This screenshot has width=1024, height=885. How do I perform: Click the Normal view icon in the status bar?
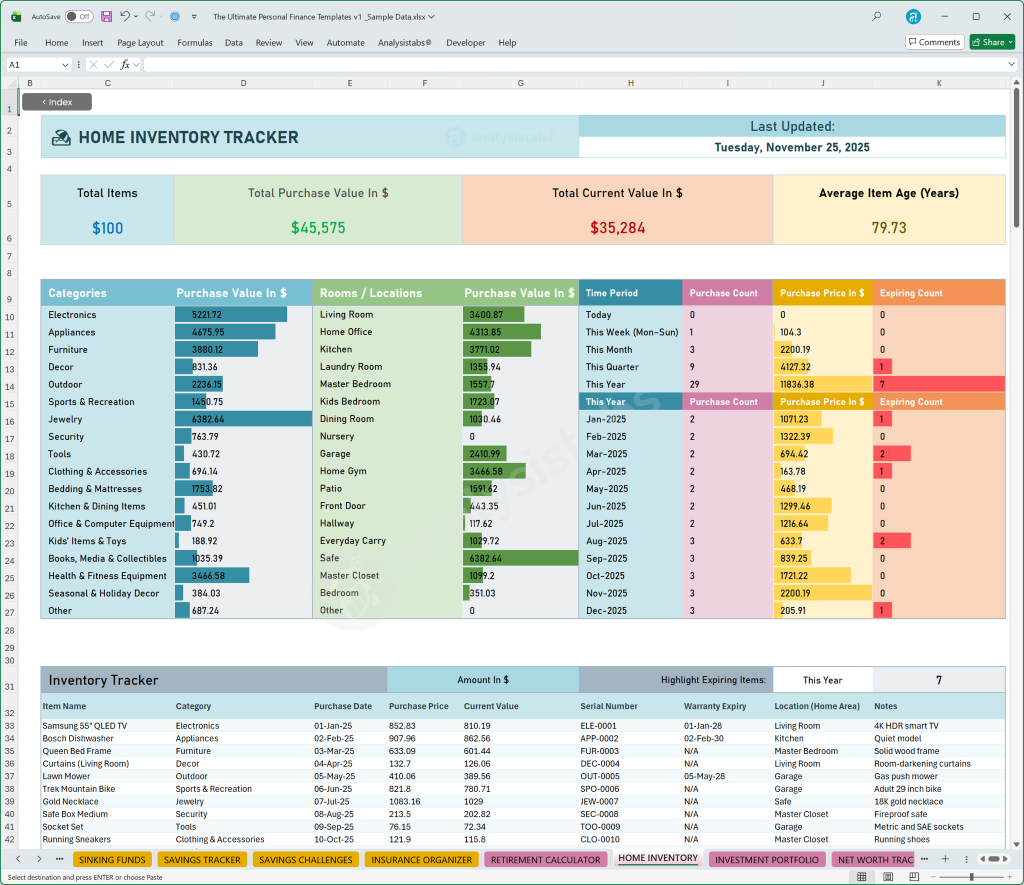(x=862, y=876)
